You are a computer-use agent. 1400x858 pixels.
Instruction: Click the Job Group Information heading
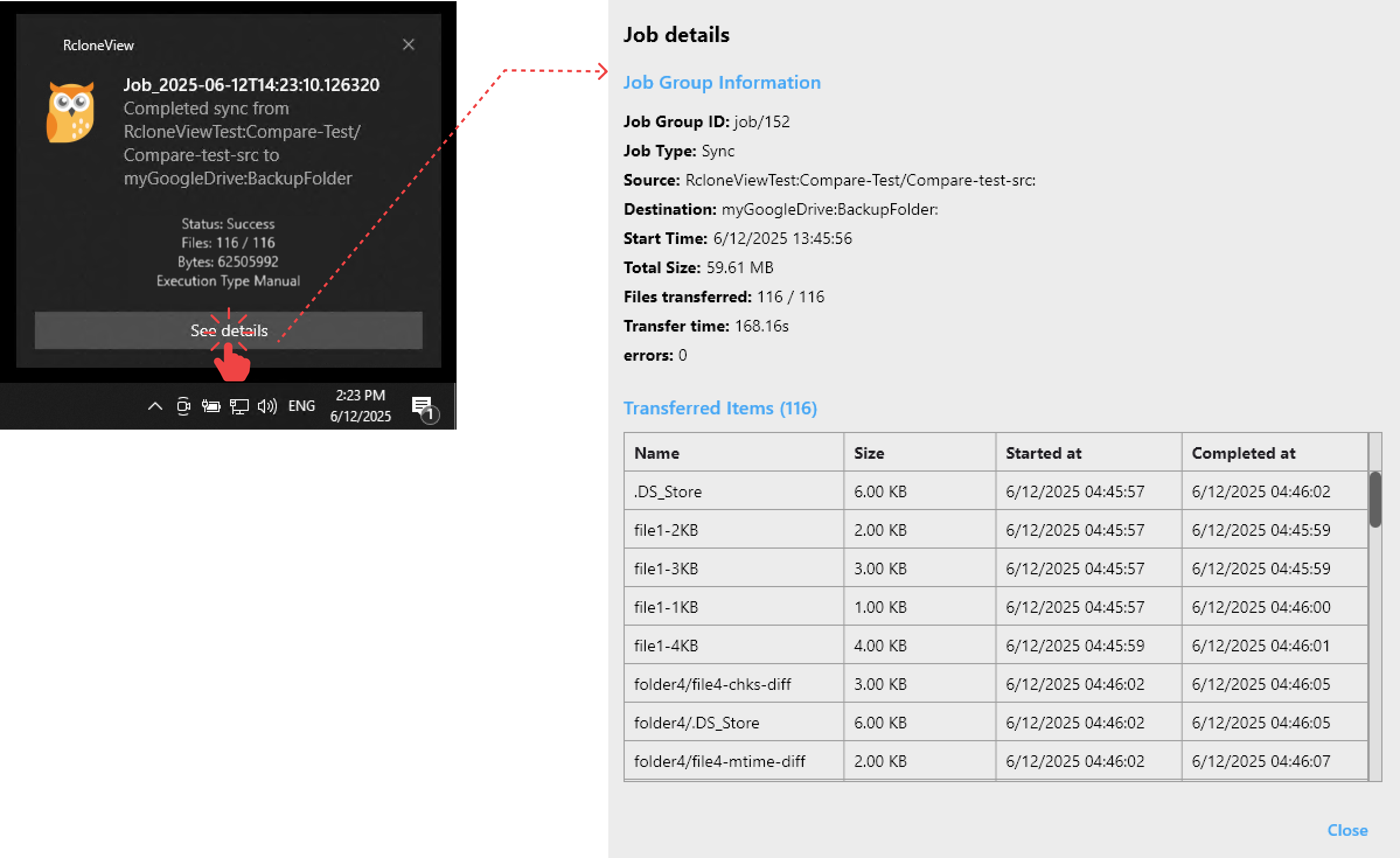click(x=722, y=82)
